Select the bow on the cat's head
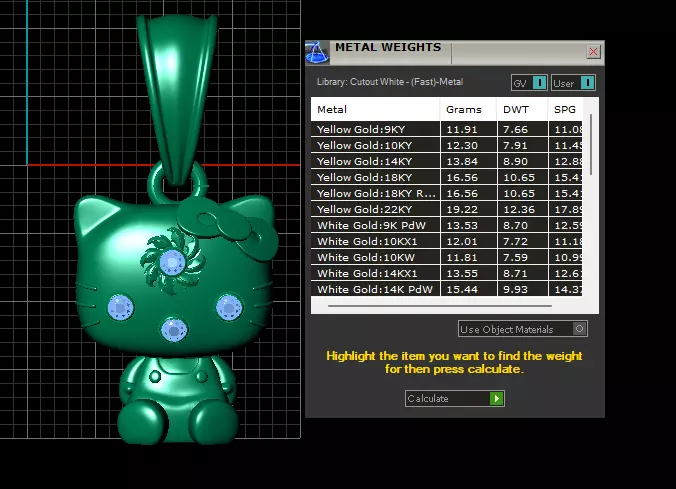Image resolution: width=676 pixels, height=489 pixels. point(228,229)
